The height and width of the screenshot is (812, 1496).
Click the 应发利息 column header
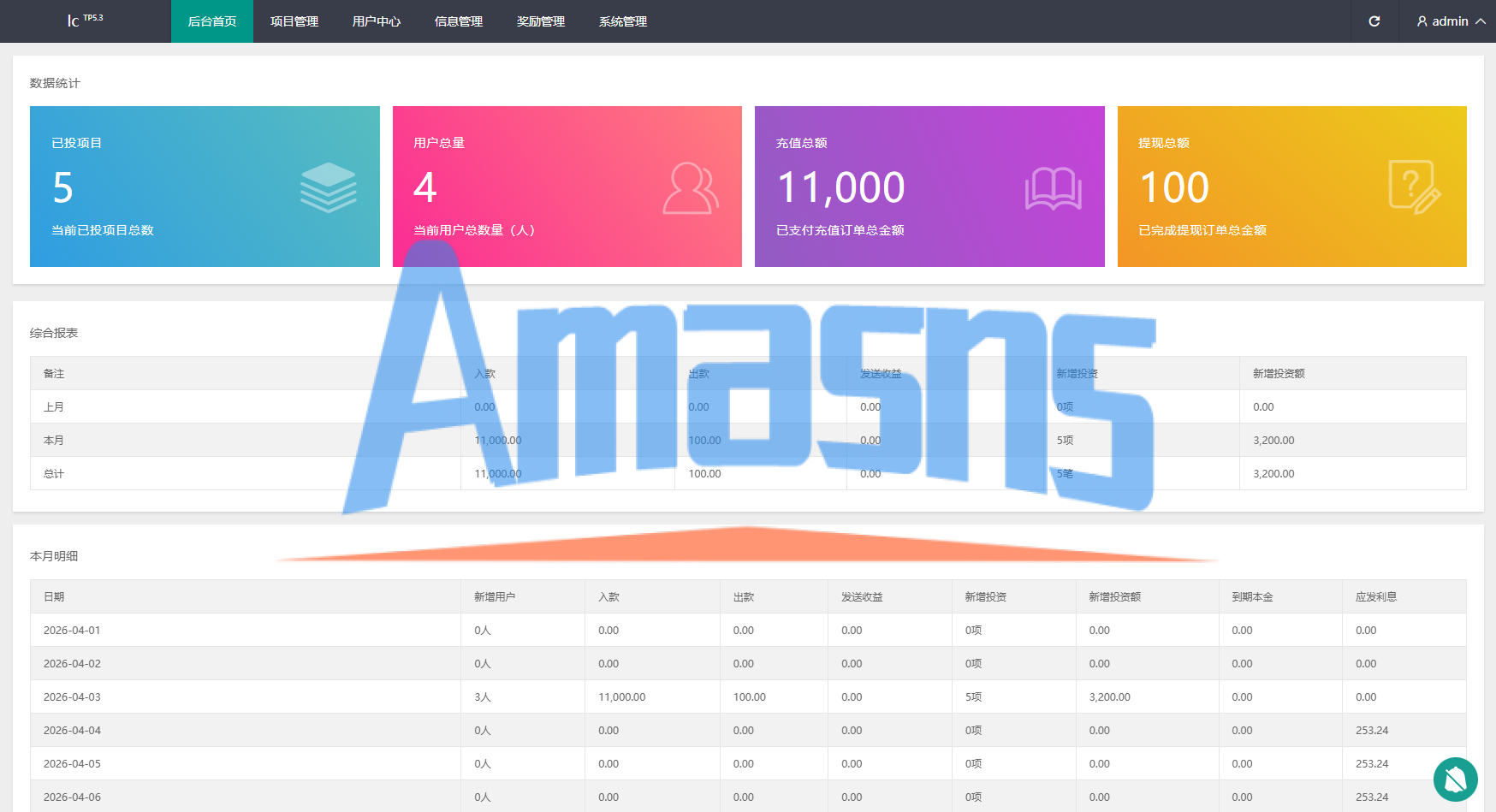1376,597
